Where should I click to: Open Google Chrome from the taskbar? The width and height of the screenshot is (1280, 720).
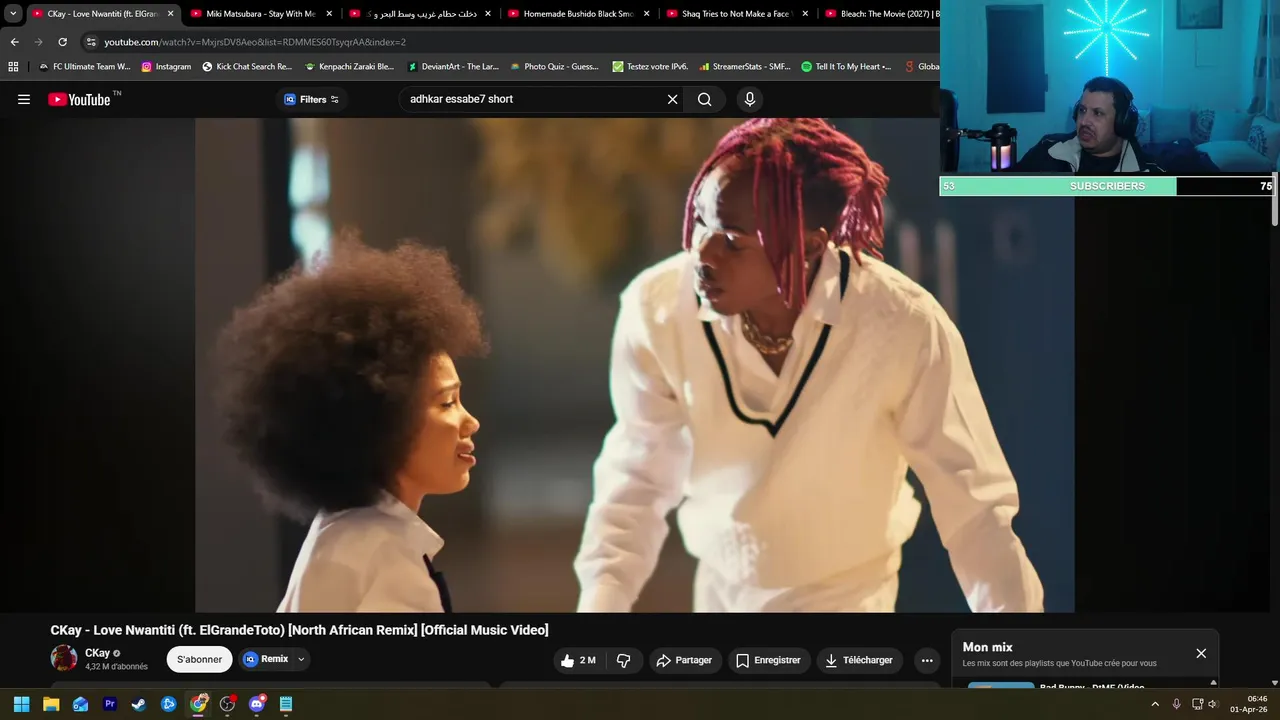[199, 704]
